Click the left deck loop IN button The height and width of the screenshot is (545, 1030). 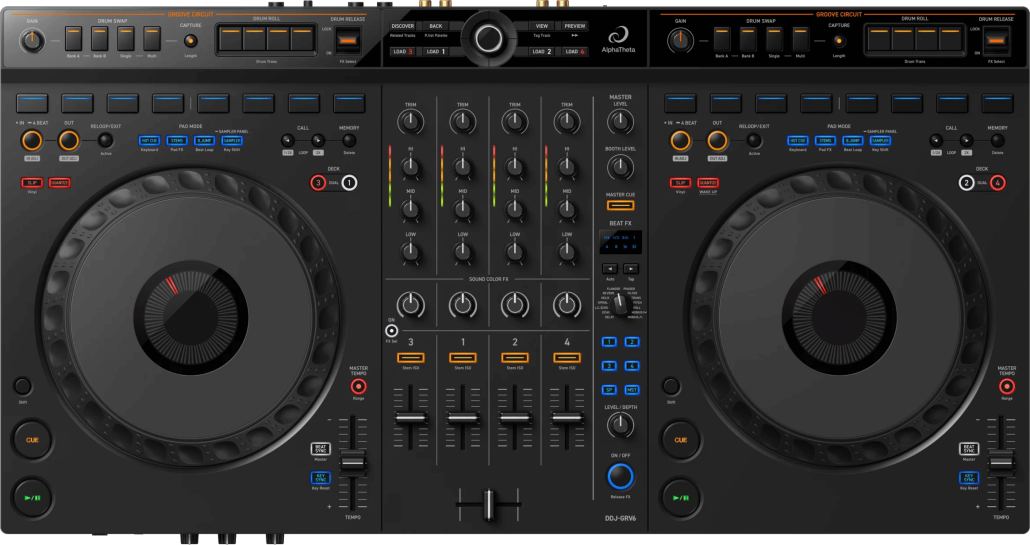tap(33, 140)
